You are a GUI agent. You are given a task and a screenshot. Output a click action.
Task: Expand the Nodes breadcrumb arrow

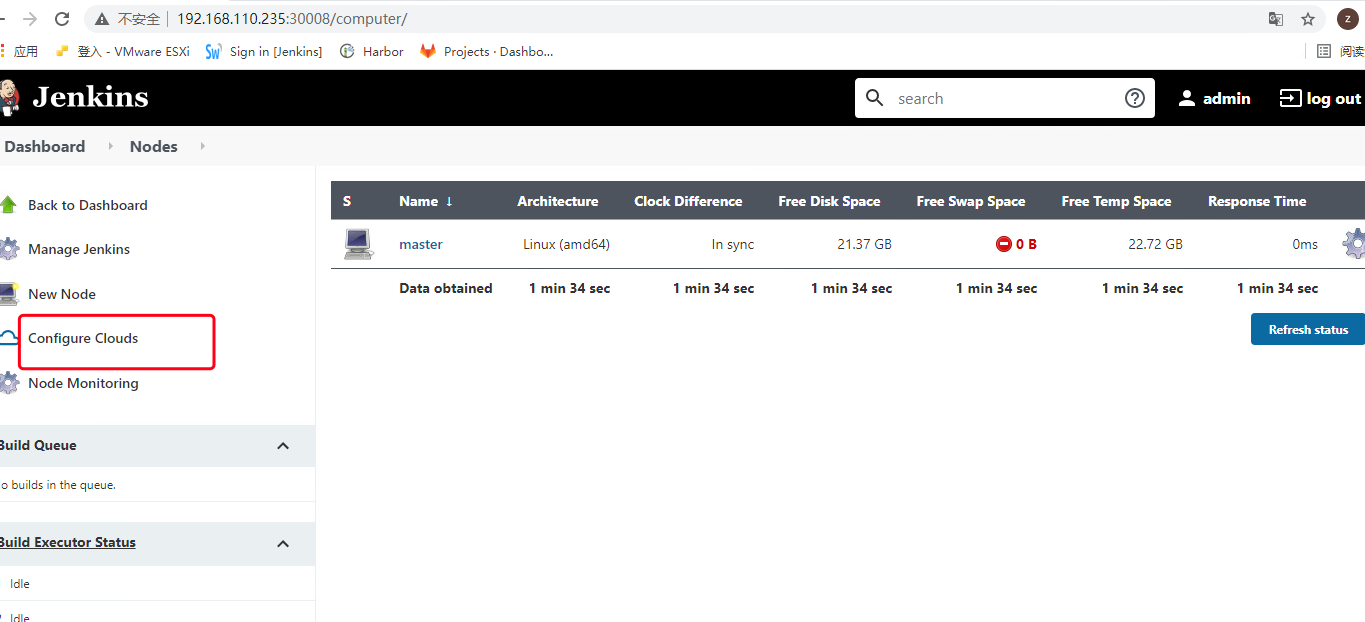coord(202,146)
